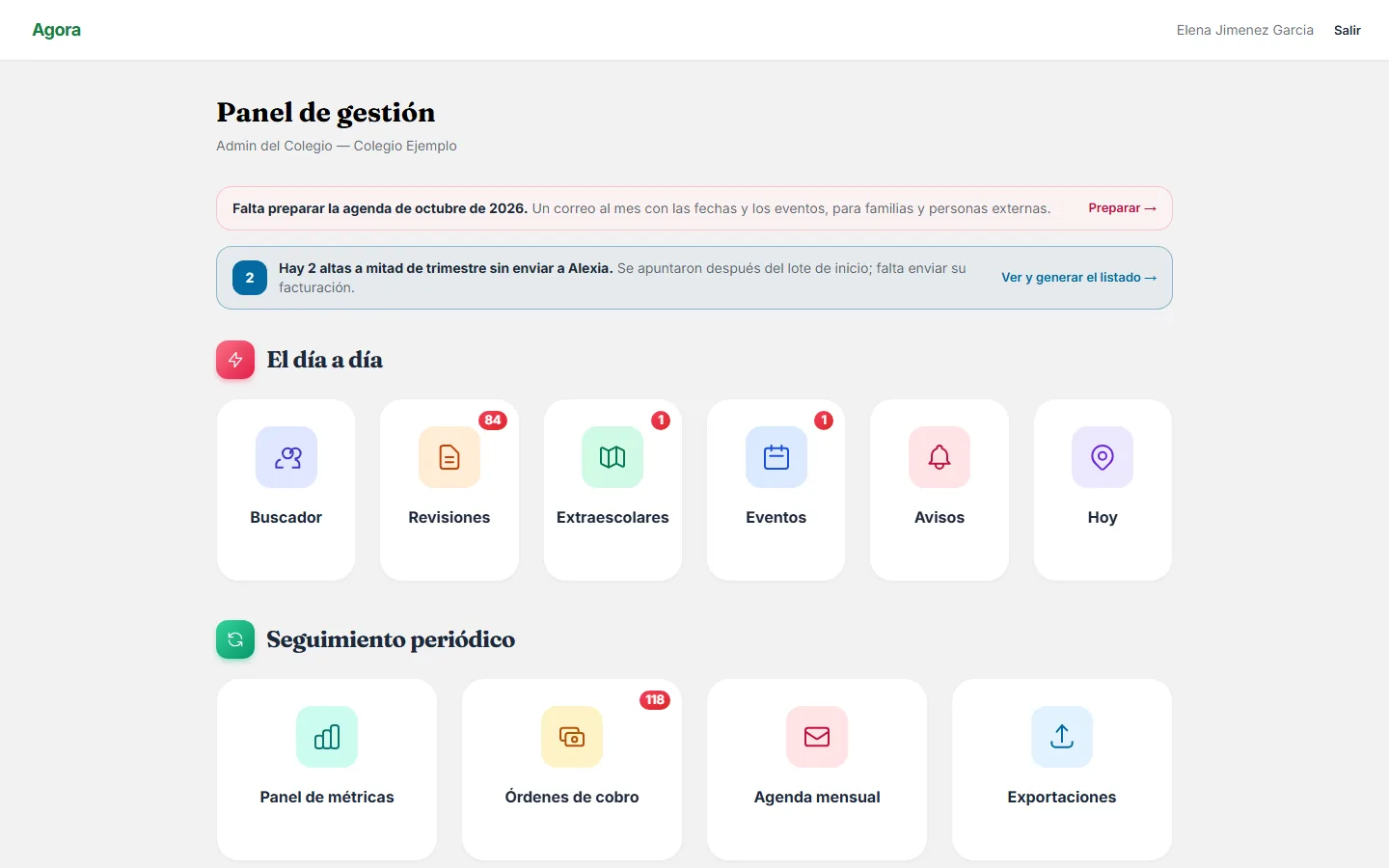Click the El día a día lightning icon
The image size is (1389, 868).
coord(235,360)
